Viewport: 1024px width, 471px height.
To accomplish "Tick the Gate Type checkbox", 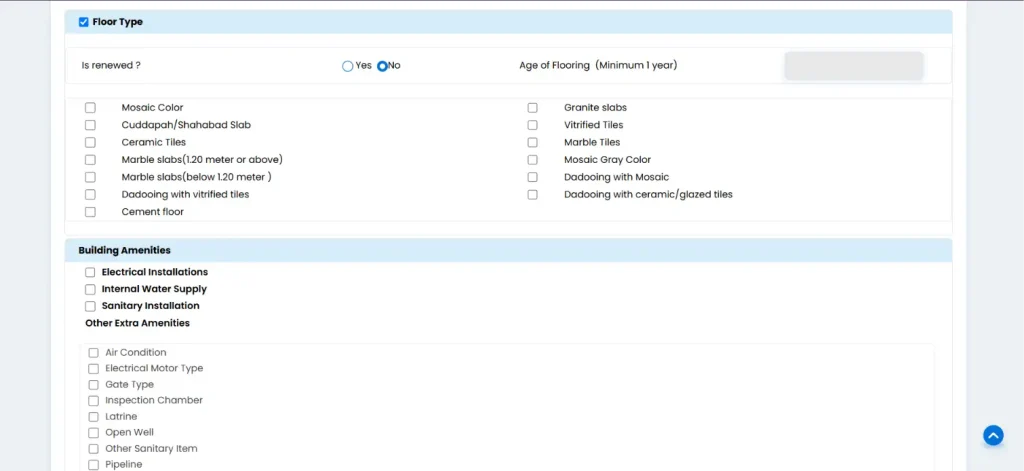I will 93,385.
